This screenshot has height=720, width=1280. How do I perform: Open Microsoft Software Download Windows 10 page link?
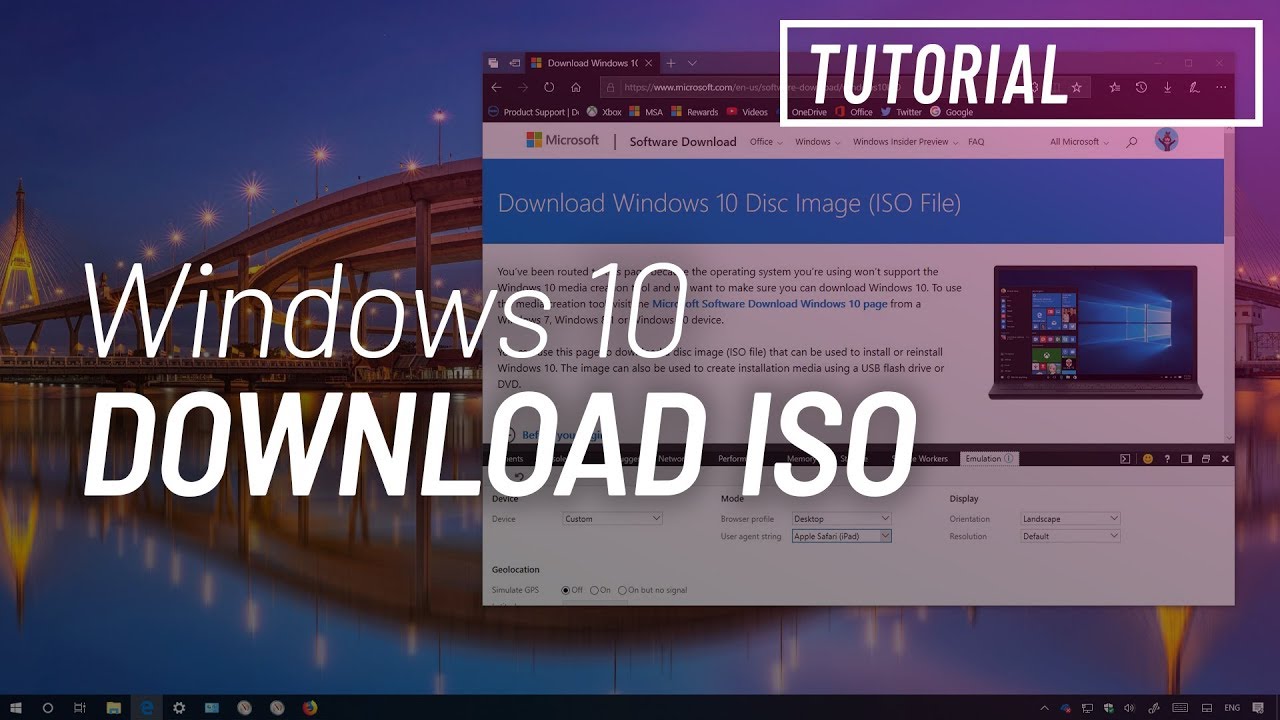pyautogui.click(x=769, y=303)
